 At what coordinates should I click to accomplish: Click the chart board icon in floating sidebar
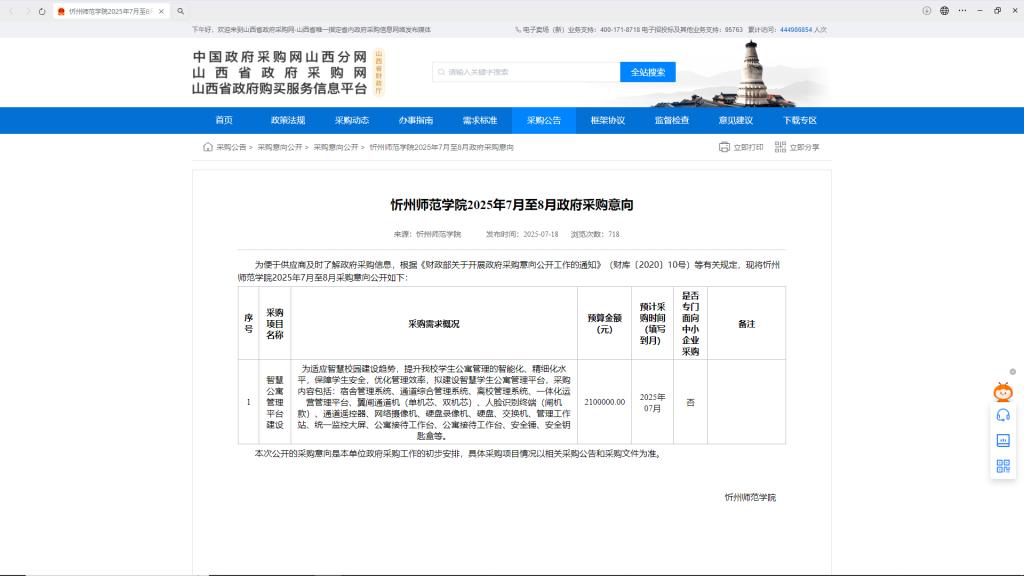click(1003, 440)
